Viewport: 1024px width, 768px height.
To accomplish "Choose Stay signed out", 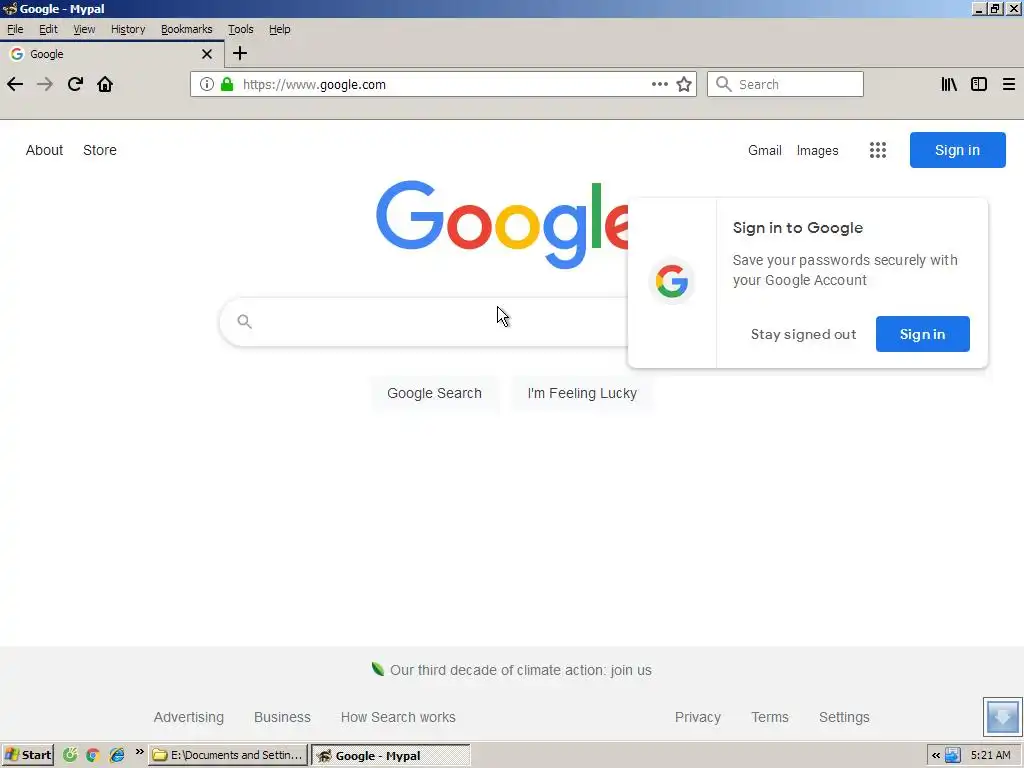I will (803, 334).
